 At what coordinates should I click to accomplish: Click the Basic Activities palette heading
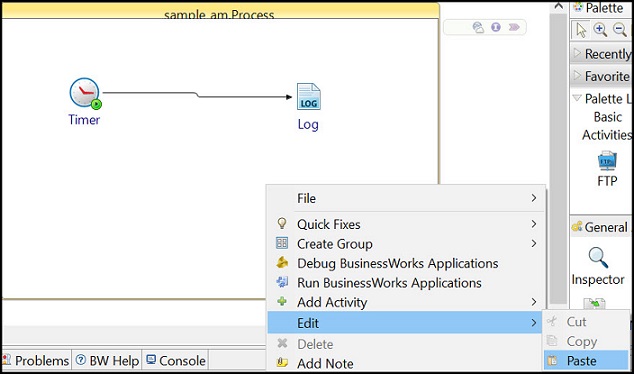(607, 126)
